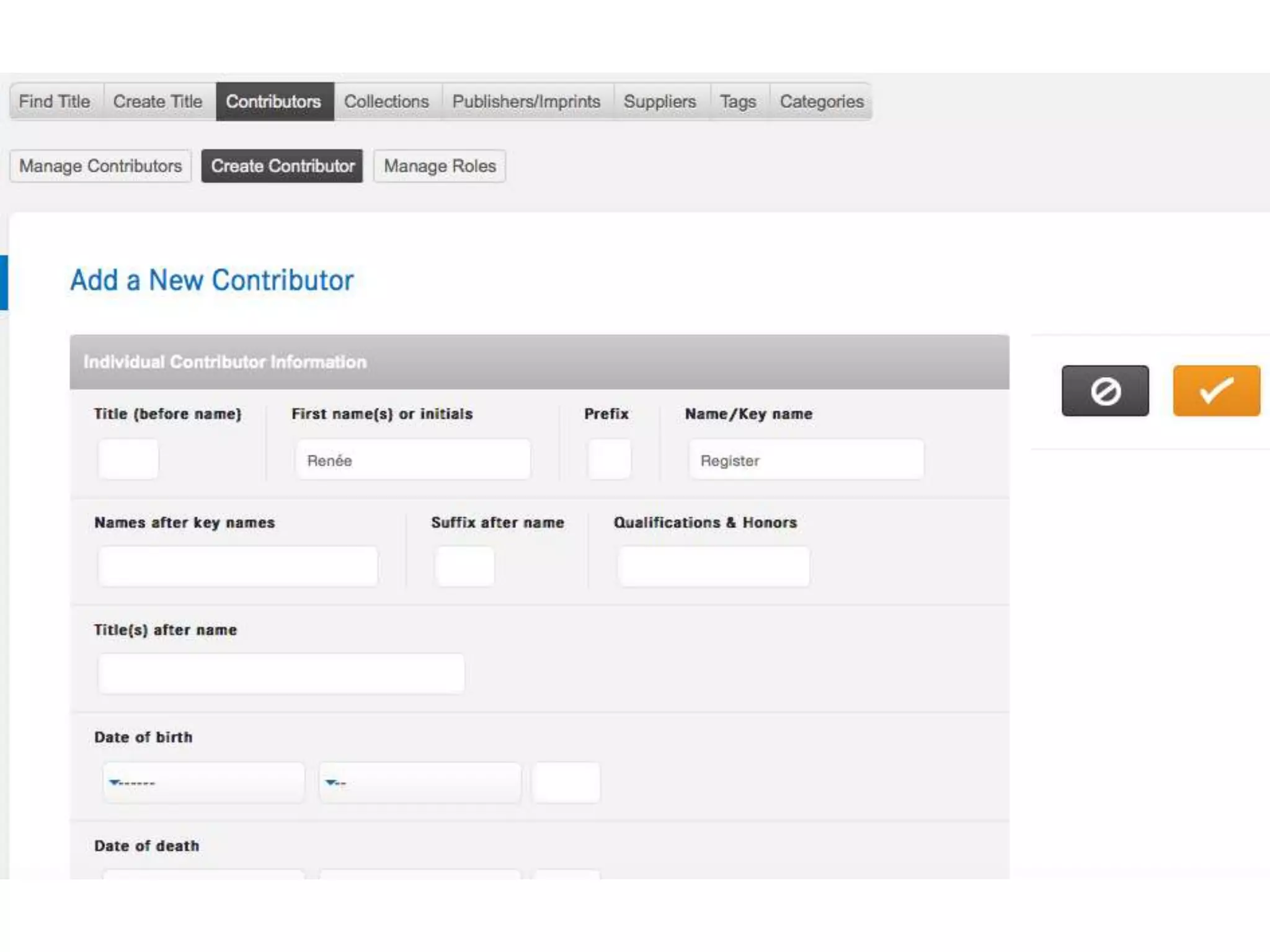Open the date of birth month dropdown

203,782
